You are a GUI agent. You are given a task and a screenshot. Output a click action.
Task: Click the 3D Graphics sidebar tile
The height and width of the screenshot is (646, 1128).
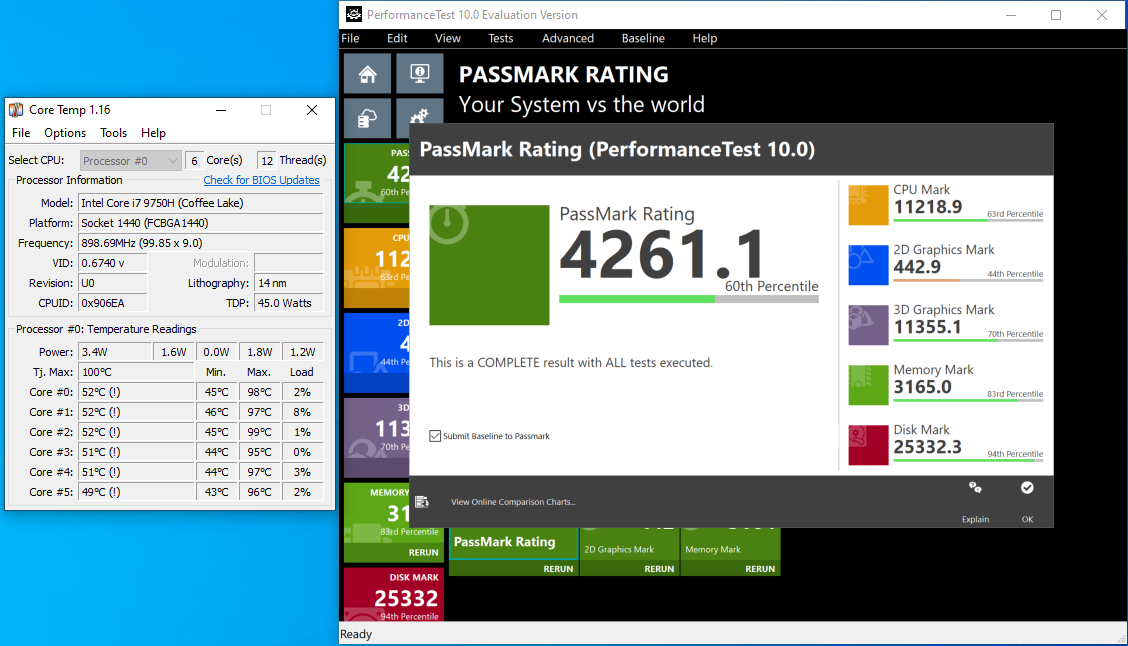(x=377, y=437)
